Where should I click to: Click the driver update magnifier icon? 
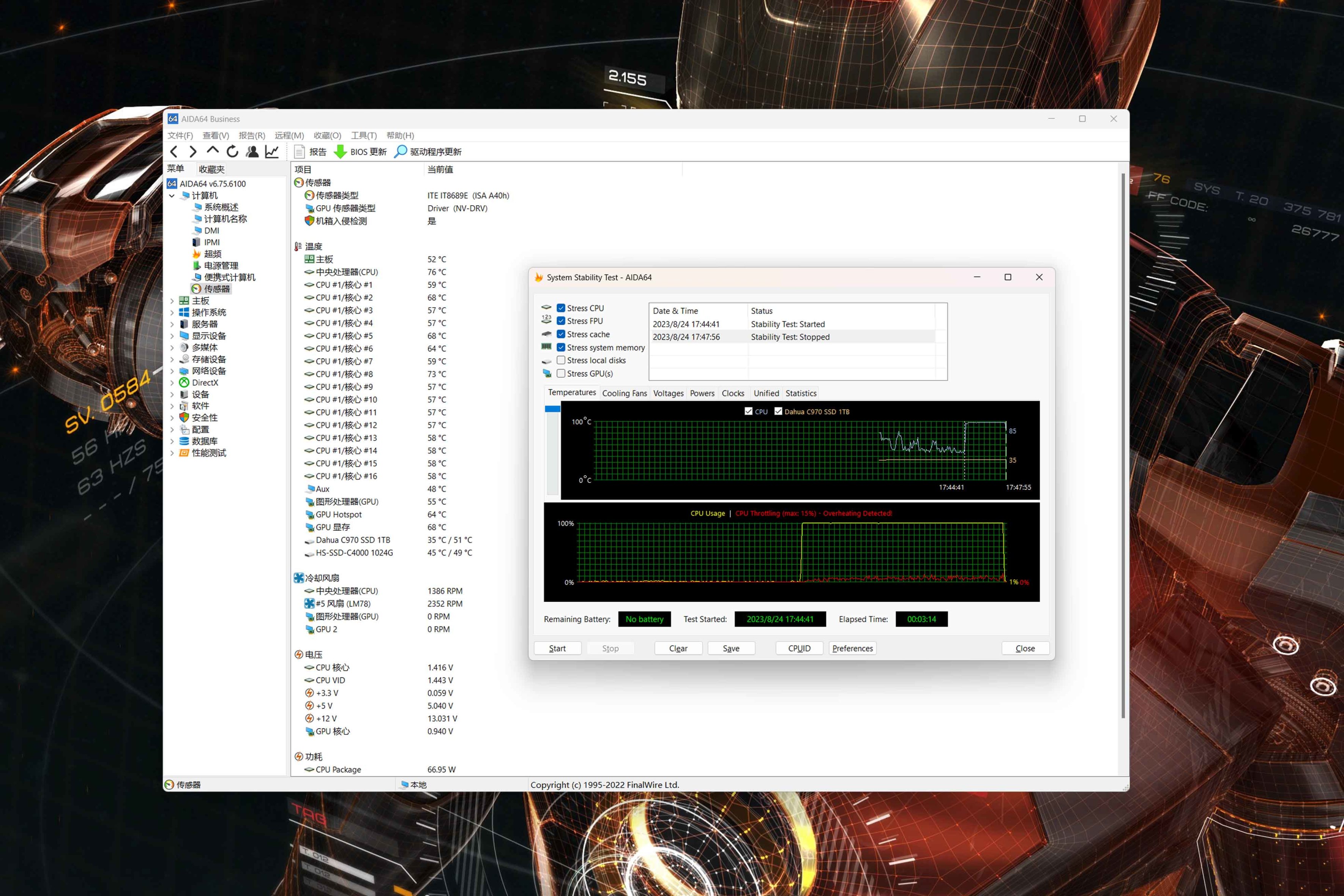pyautogui.click(x=401, y=151)
